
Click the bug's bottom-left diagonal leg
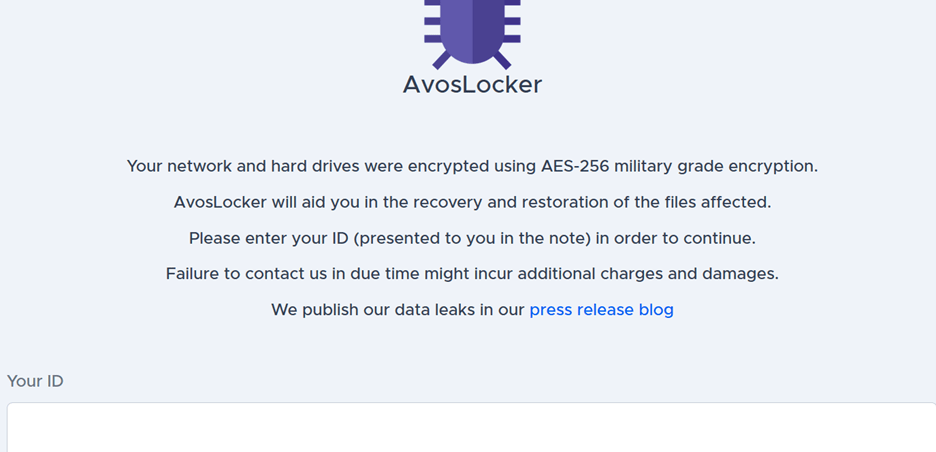coord(441,60)
